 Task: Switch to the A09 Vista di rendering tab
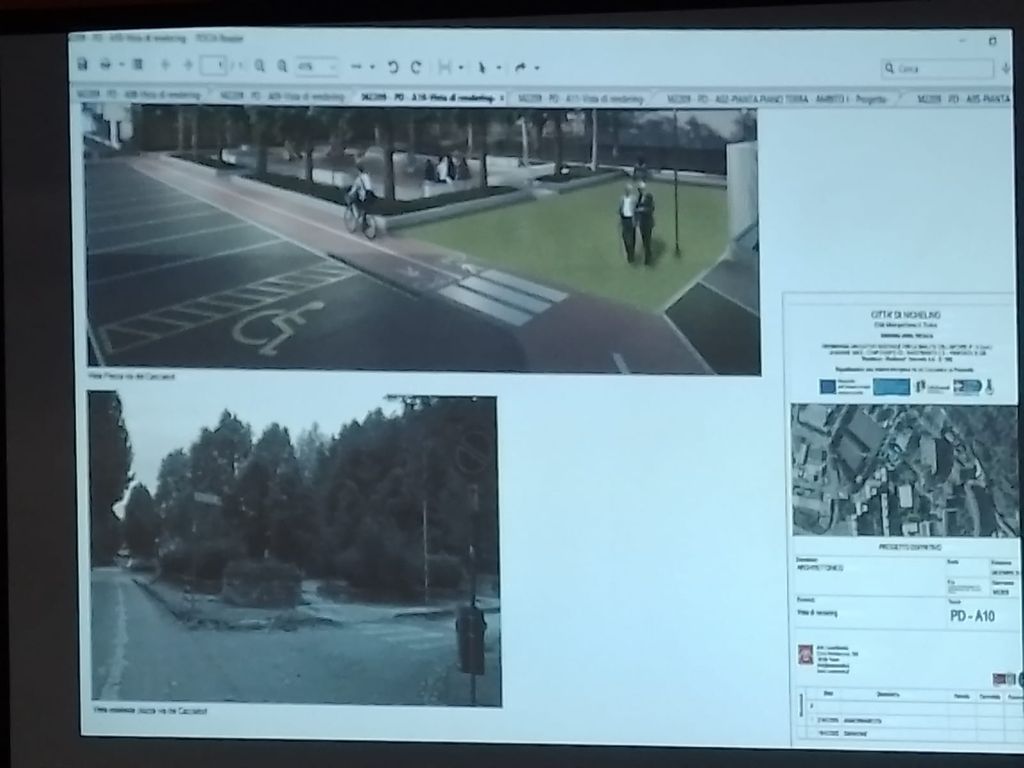282,97
